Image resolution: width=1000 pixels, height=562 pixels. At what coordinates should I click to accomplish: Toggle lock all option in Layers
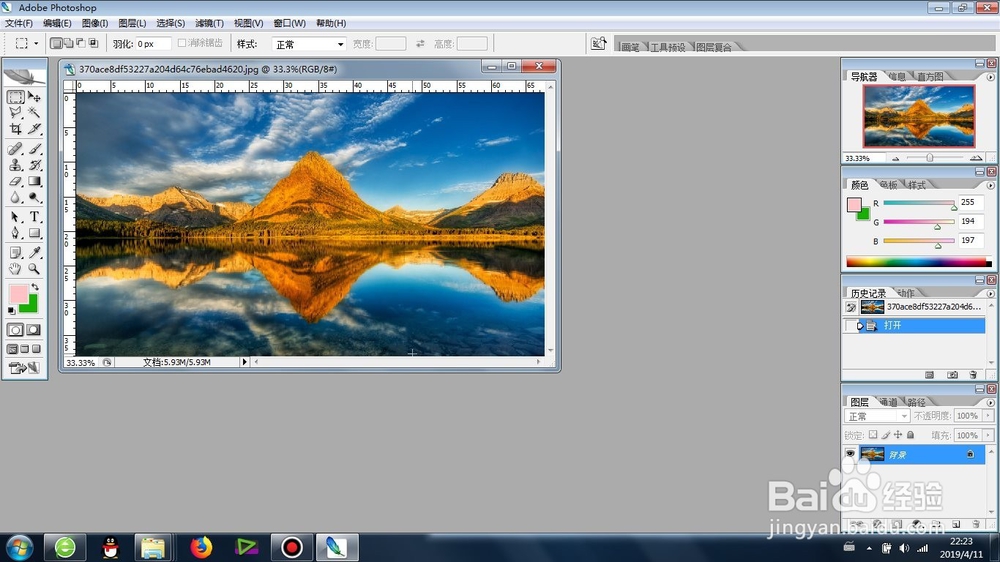911,434
